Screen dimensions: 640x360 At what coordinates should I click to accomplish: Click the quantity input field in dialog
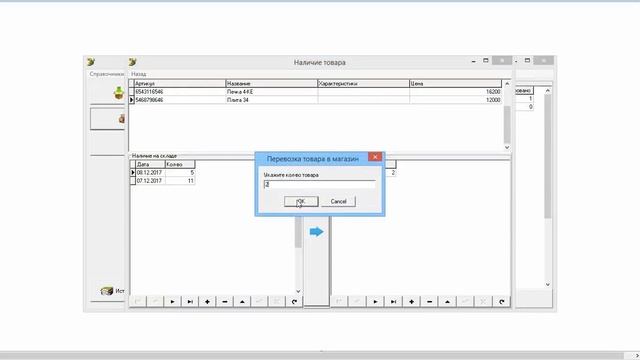(x=320, y=184)
